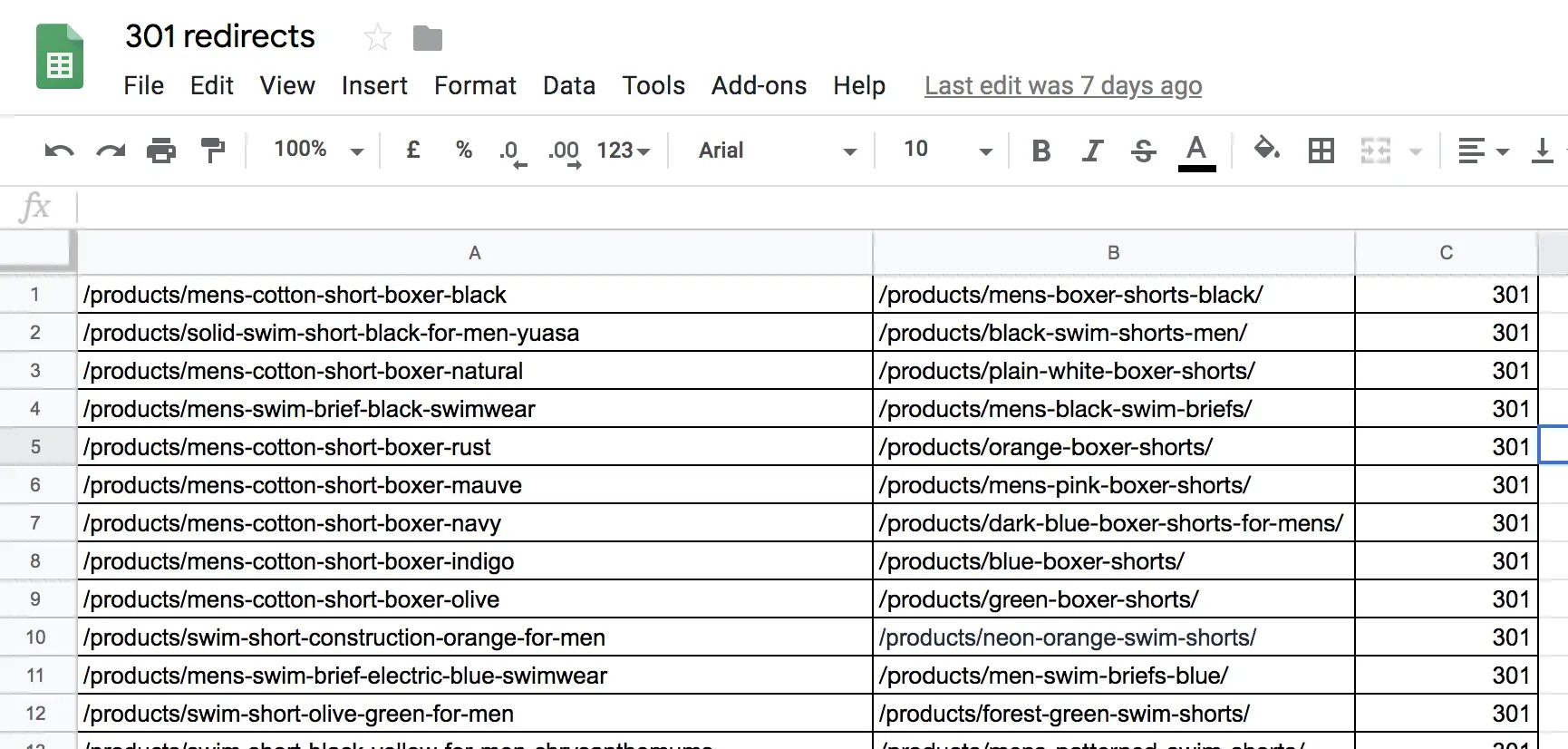Open the Add-ons menu

(759, 86)
